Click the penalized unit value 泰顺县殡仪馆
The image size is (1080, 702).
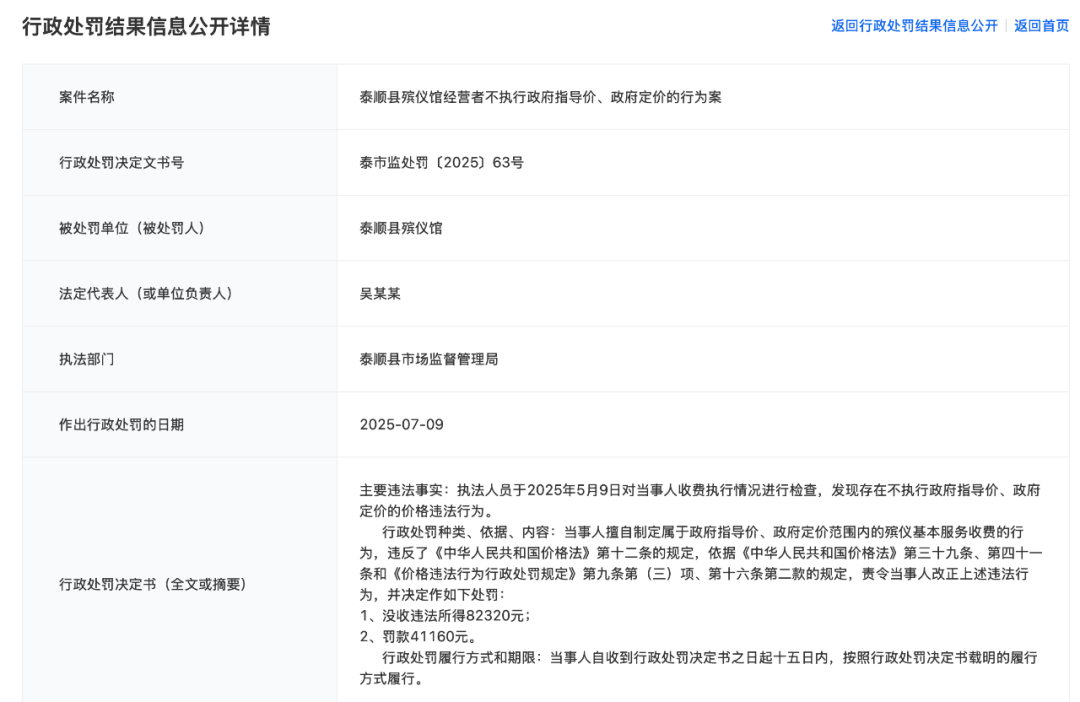click(401, 228)
